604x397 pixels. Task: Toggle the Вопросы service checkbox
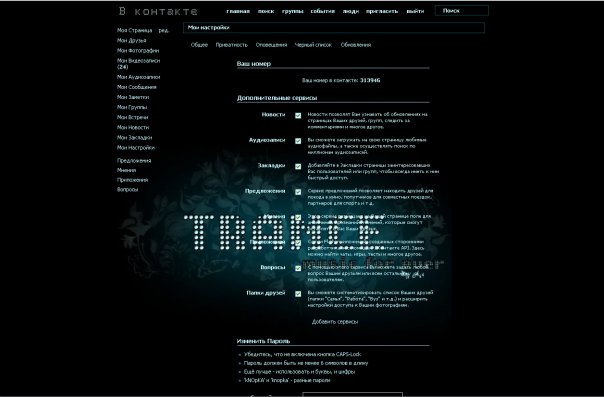[298, 268]
